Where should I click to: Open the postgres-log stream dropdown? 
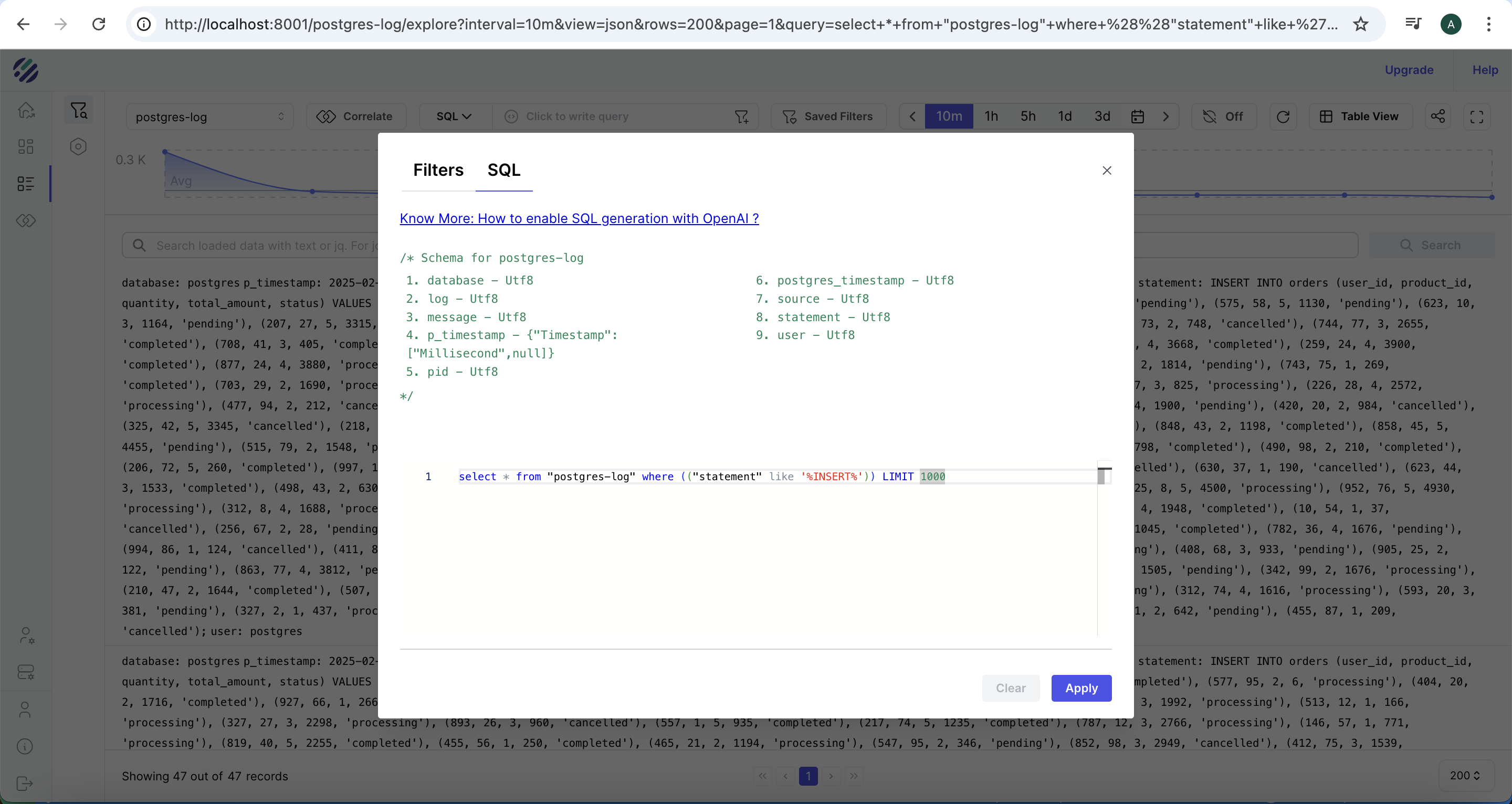(x=209, y=117)
